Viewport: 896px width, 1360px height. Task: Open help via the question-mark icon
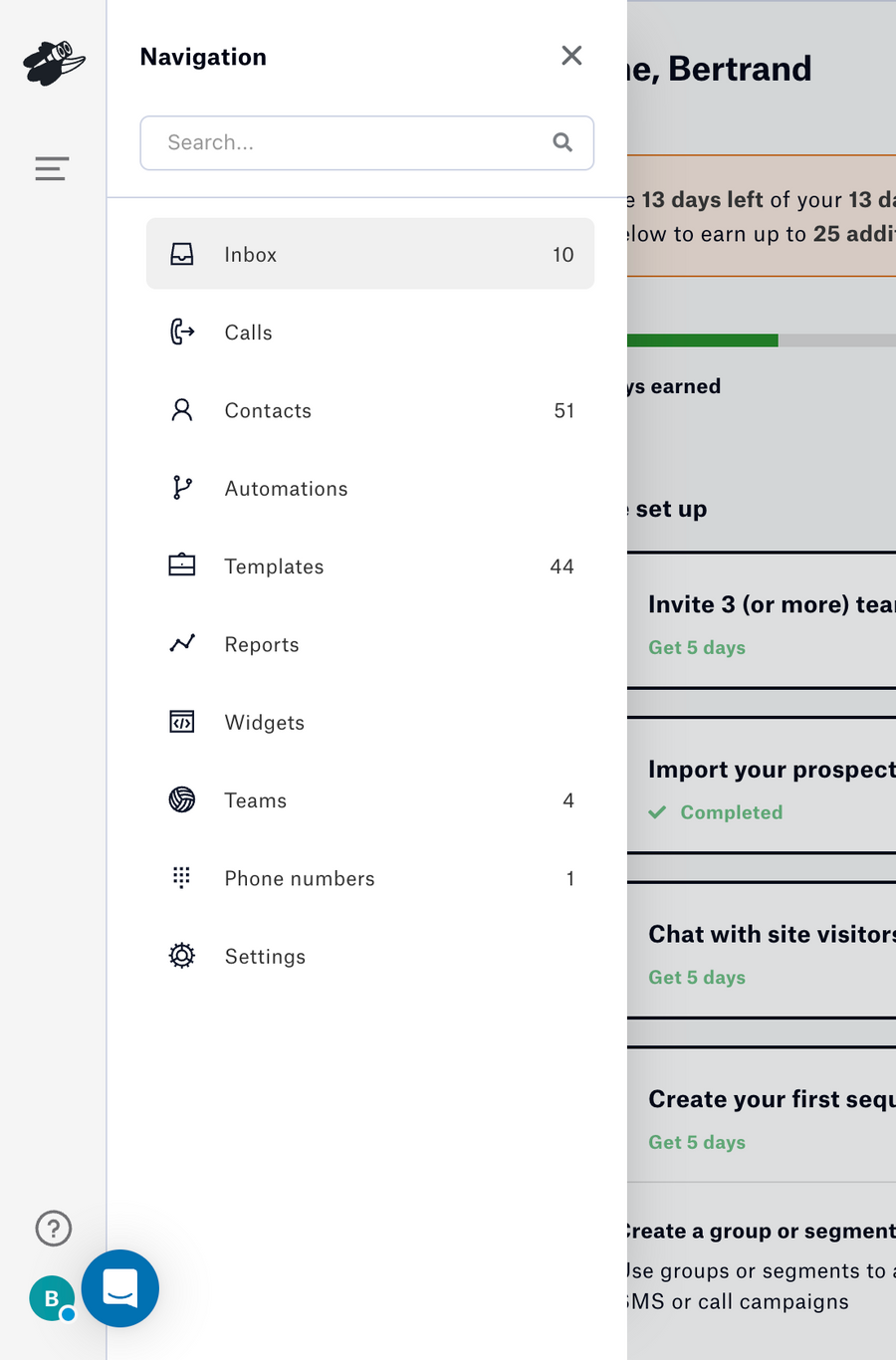pos(53,1229)
